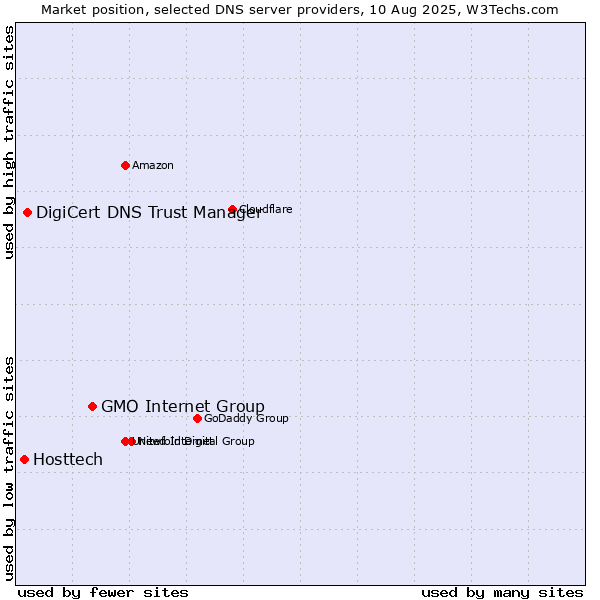Image resolution: width=600 pixels, height=600 pixels.
Task: Click the 'Amazon' label text
Action: click(153, 165)
